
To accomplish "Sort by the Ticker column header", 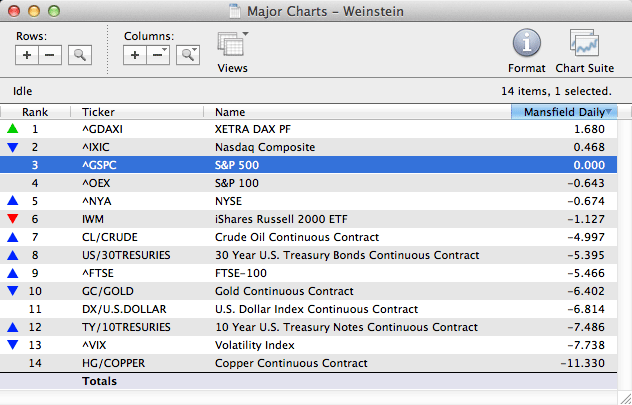I will pyautogui.click(x=140, y=112).
